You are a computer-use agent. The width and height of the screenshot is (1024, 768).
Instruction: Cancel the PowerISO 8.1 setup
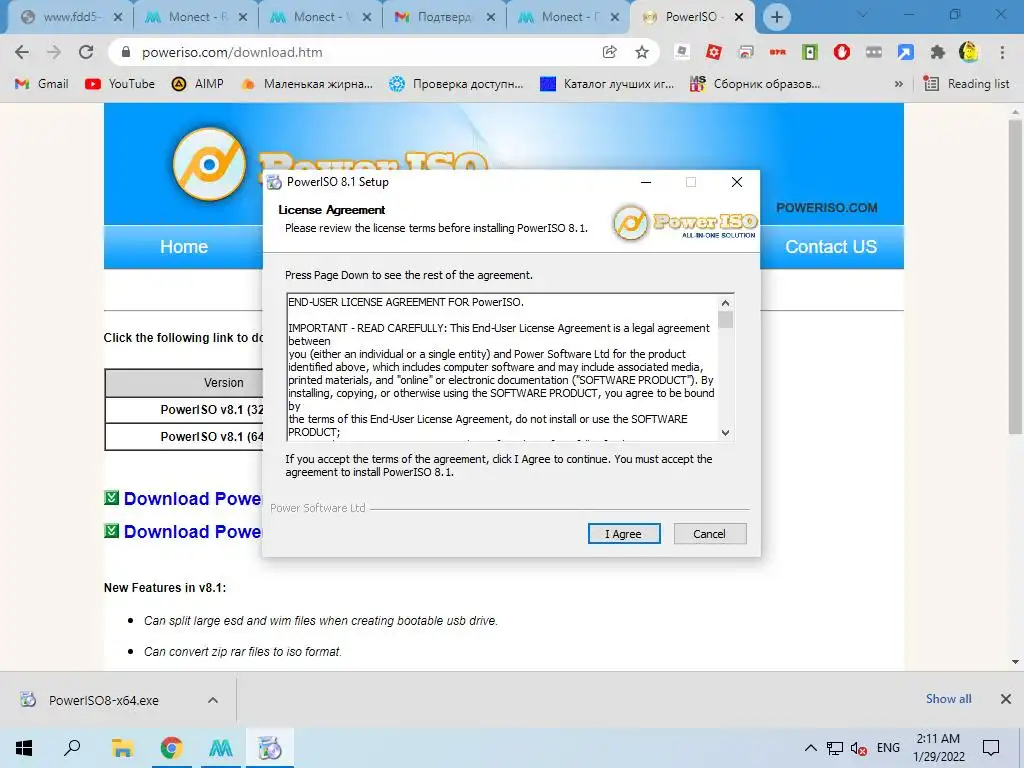point(710,534)
